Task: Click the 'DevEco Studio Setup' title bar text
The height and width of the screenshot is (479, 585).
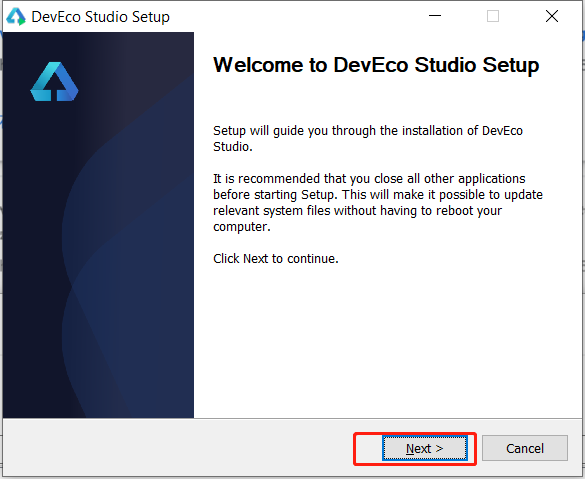Action: [101, 17]
